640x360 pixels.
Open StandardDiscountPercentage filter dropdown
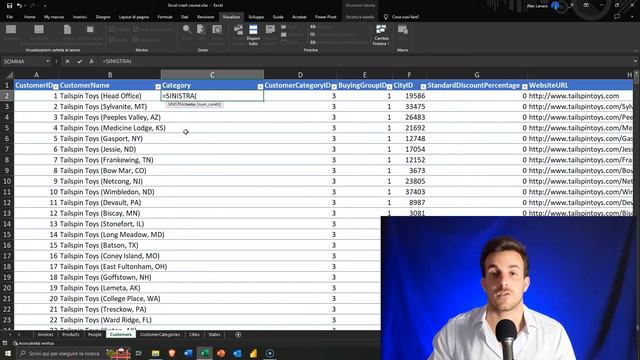[525, 86]
